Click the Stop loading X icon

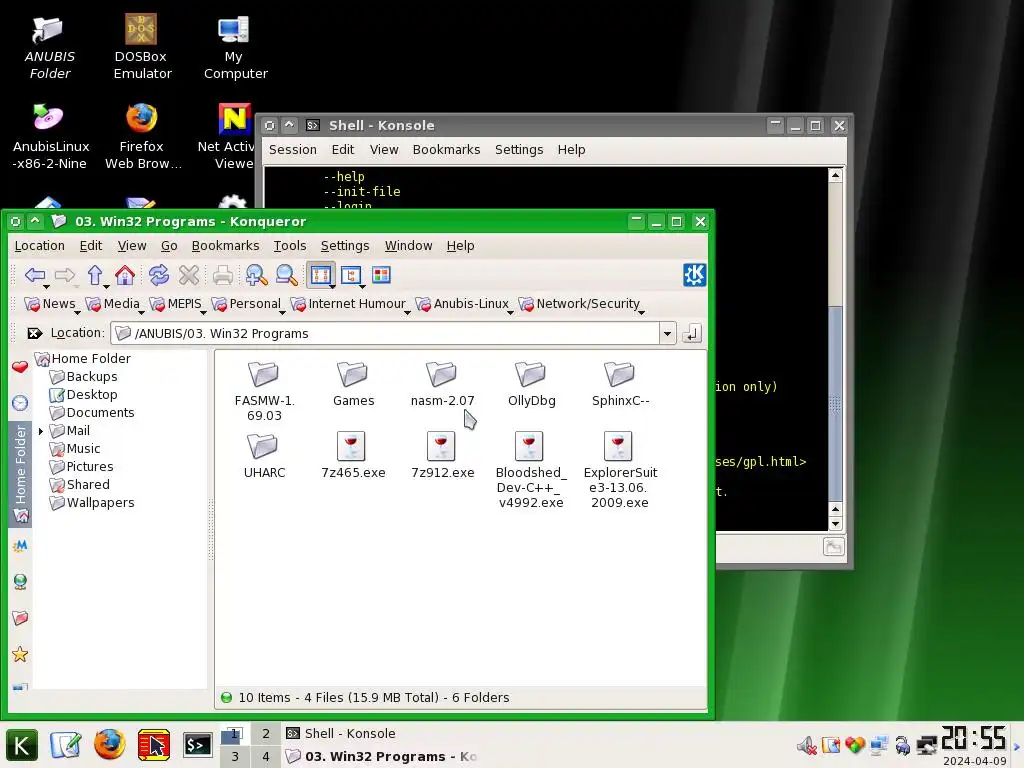(189, 276)
